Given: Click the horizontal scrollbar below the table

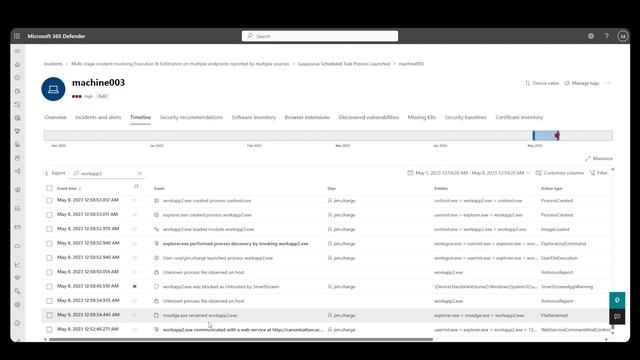Looking at the screenshot, I should 241,339.
